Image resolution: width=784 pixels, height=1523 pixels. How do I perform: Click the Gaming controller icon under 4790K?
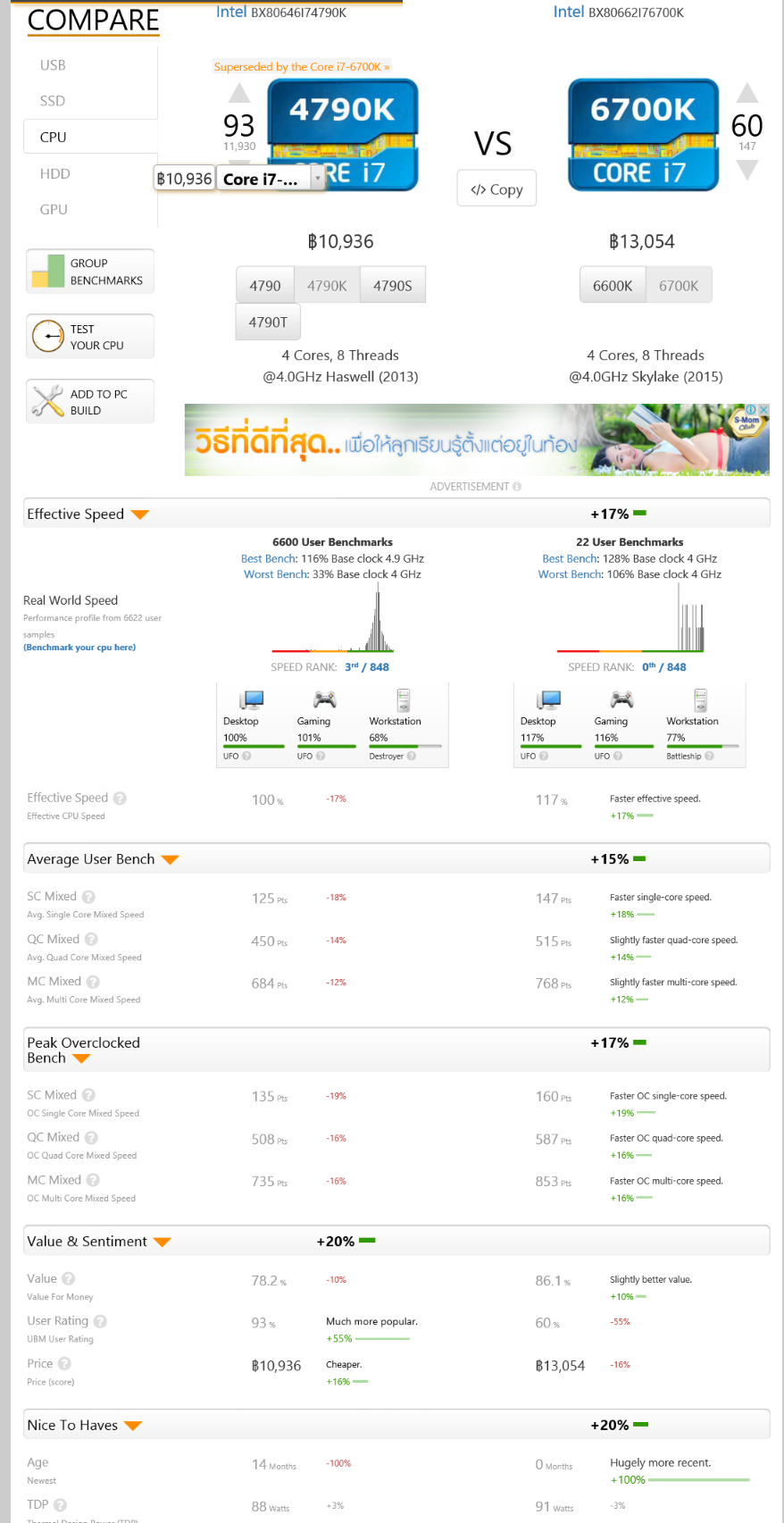[x=324, y=699]
